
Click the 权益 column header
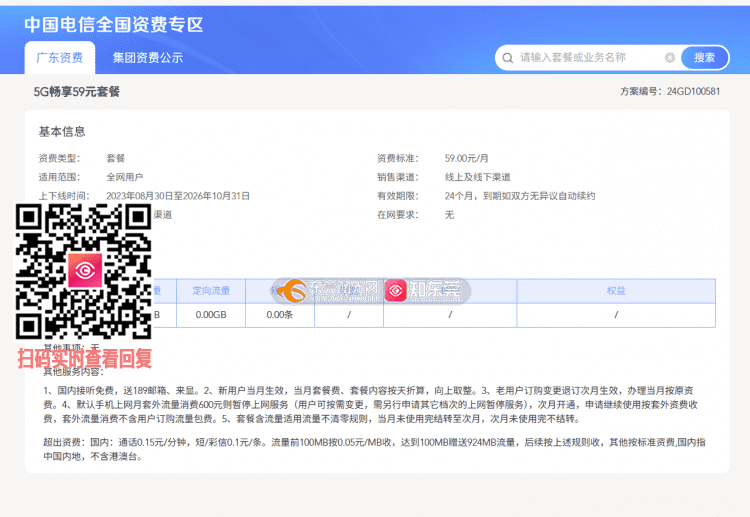tap(616, 291)
